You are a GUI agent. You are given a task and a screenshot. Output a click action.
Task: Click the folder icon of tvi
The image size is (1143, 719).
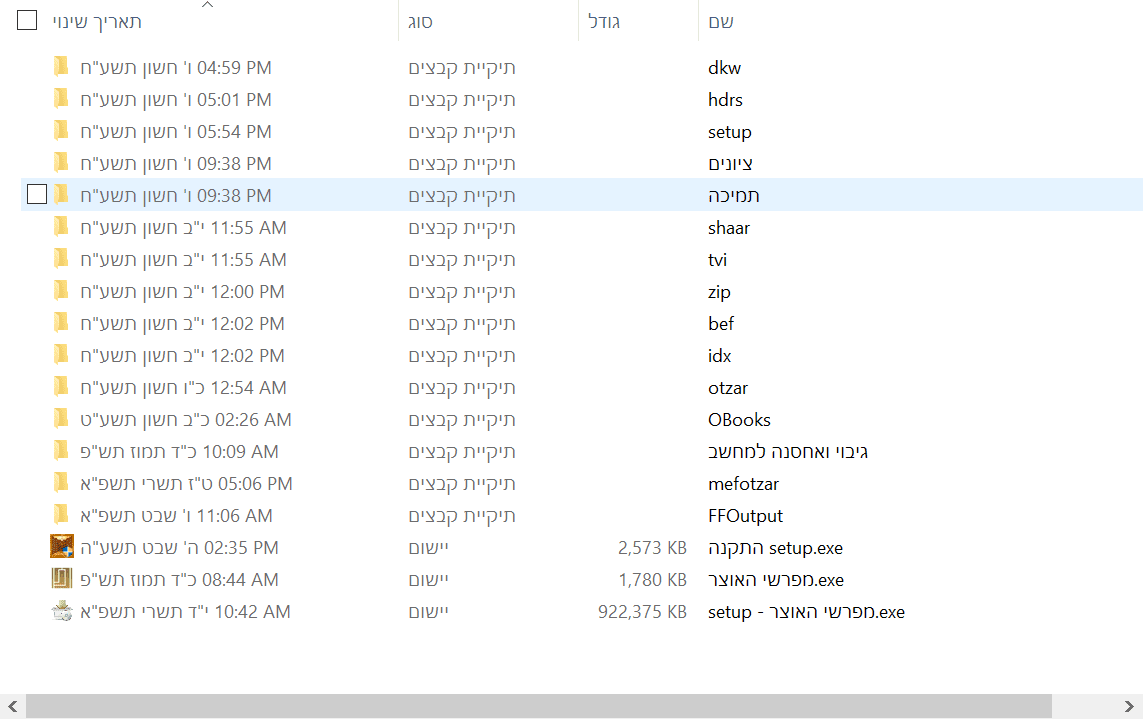click(x=61, y=260)
